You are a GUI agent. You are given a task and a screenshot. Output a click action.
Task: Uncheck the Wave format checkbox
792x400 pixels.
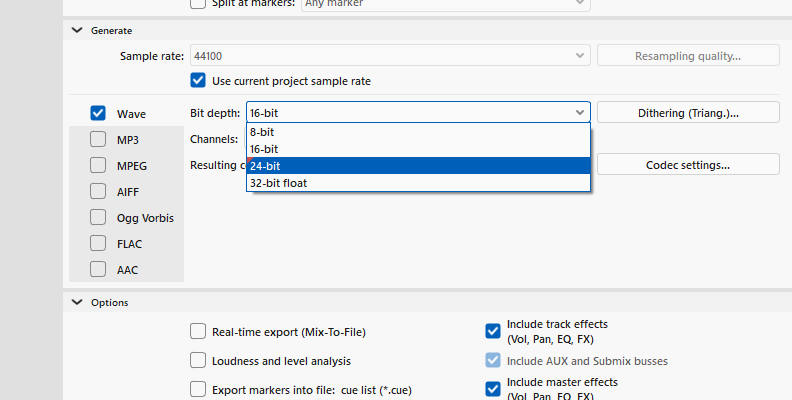pos(98,113)
